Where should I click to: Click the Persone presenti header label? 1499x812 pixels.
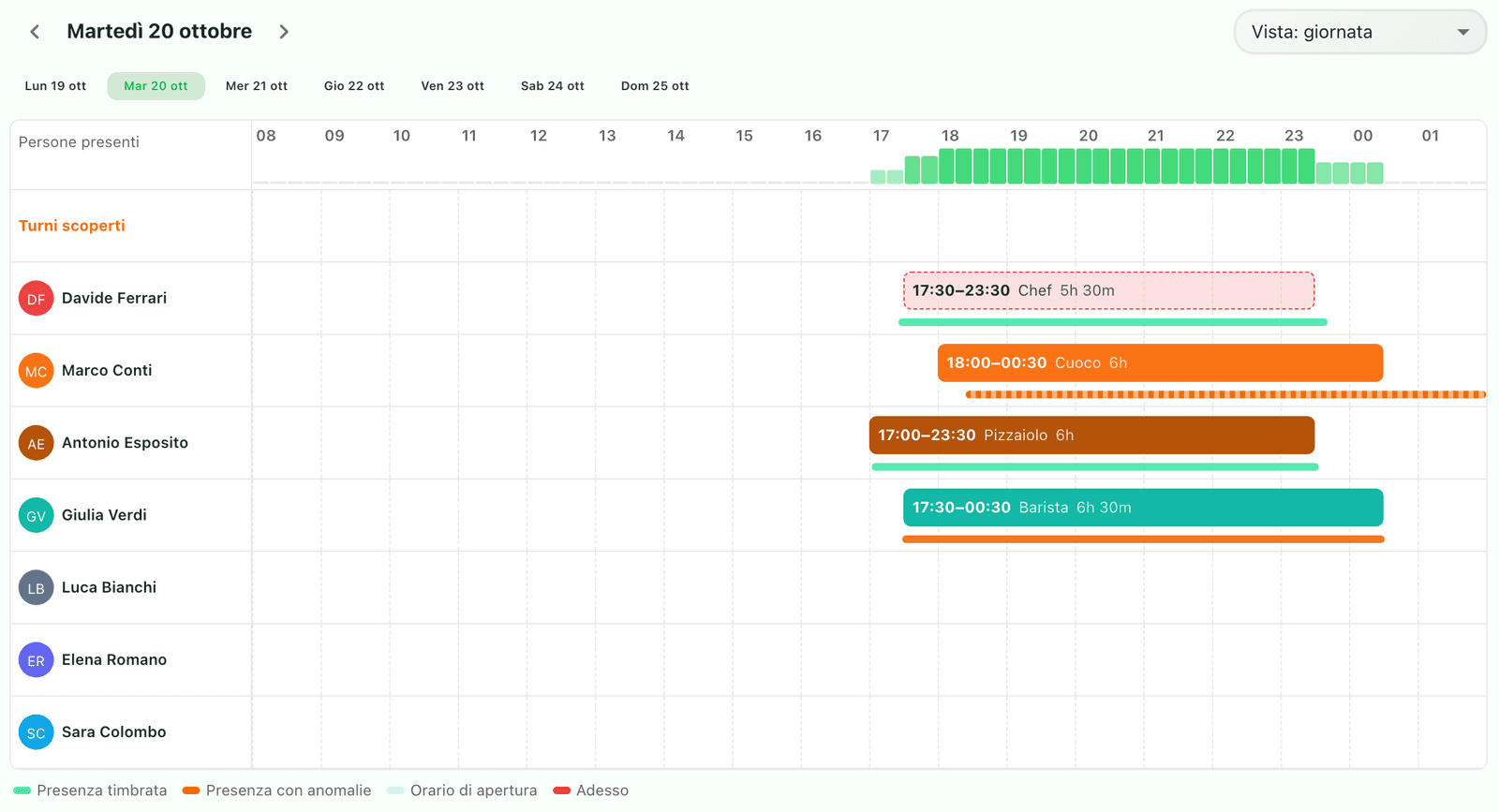coord(79,142)
